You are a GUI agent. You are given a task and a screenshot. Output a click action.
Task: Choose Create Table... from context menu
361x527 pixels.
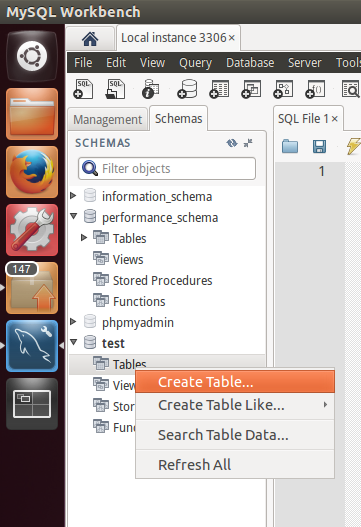coord(235,382)
